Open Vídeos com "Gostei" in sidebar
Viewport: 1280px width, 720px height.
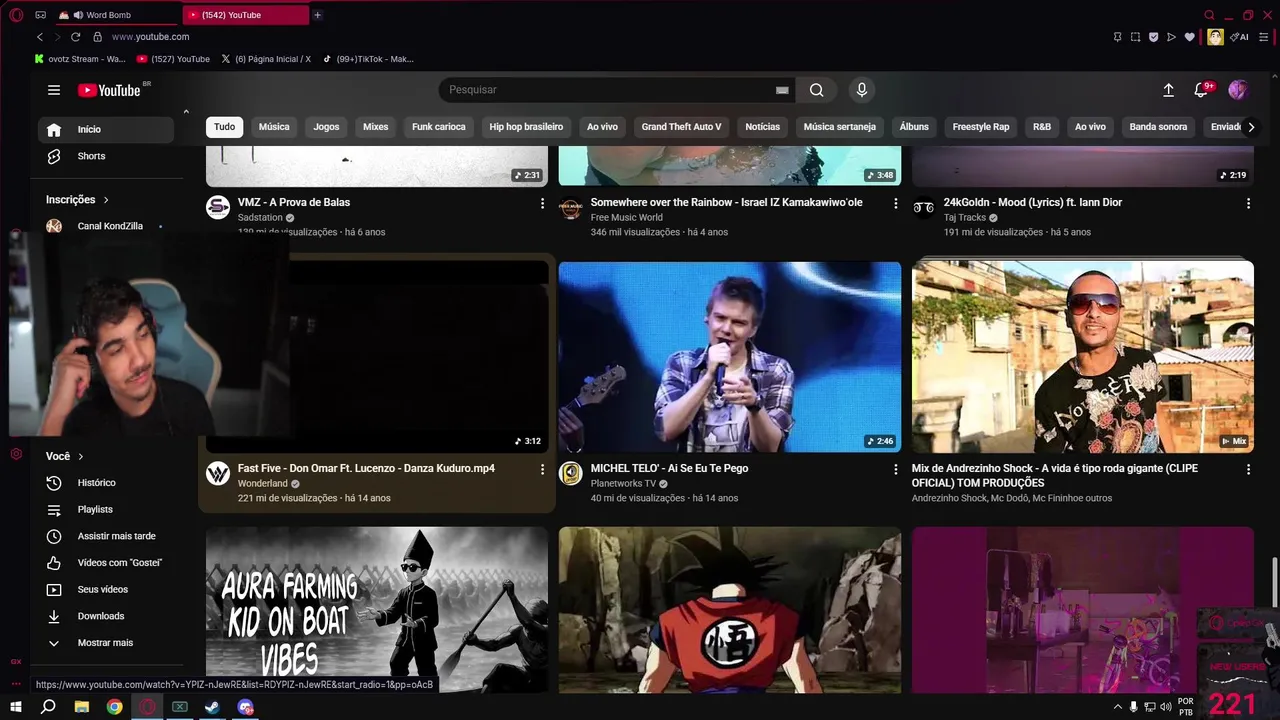point(105,563)
